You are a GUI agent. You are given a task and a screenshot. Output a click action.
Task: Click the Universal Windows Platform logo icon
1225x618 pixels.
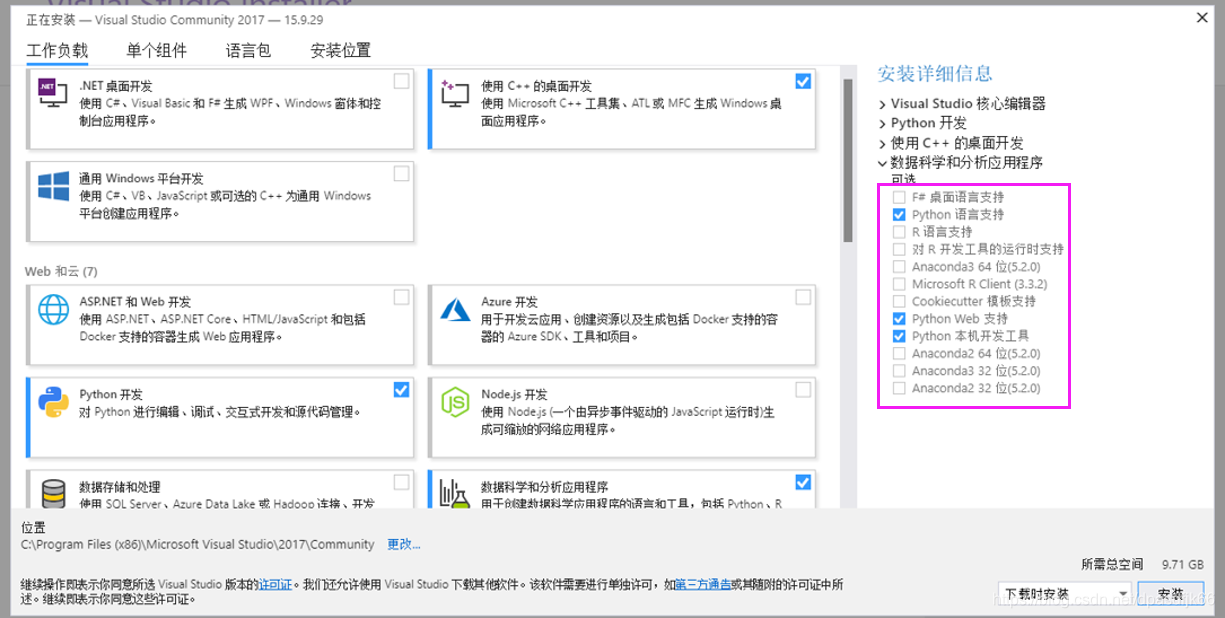click(53, 187)
